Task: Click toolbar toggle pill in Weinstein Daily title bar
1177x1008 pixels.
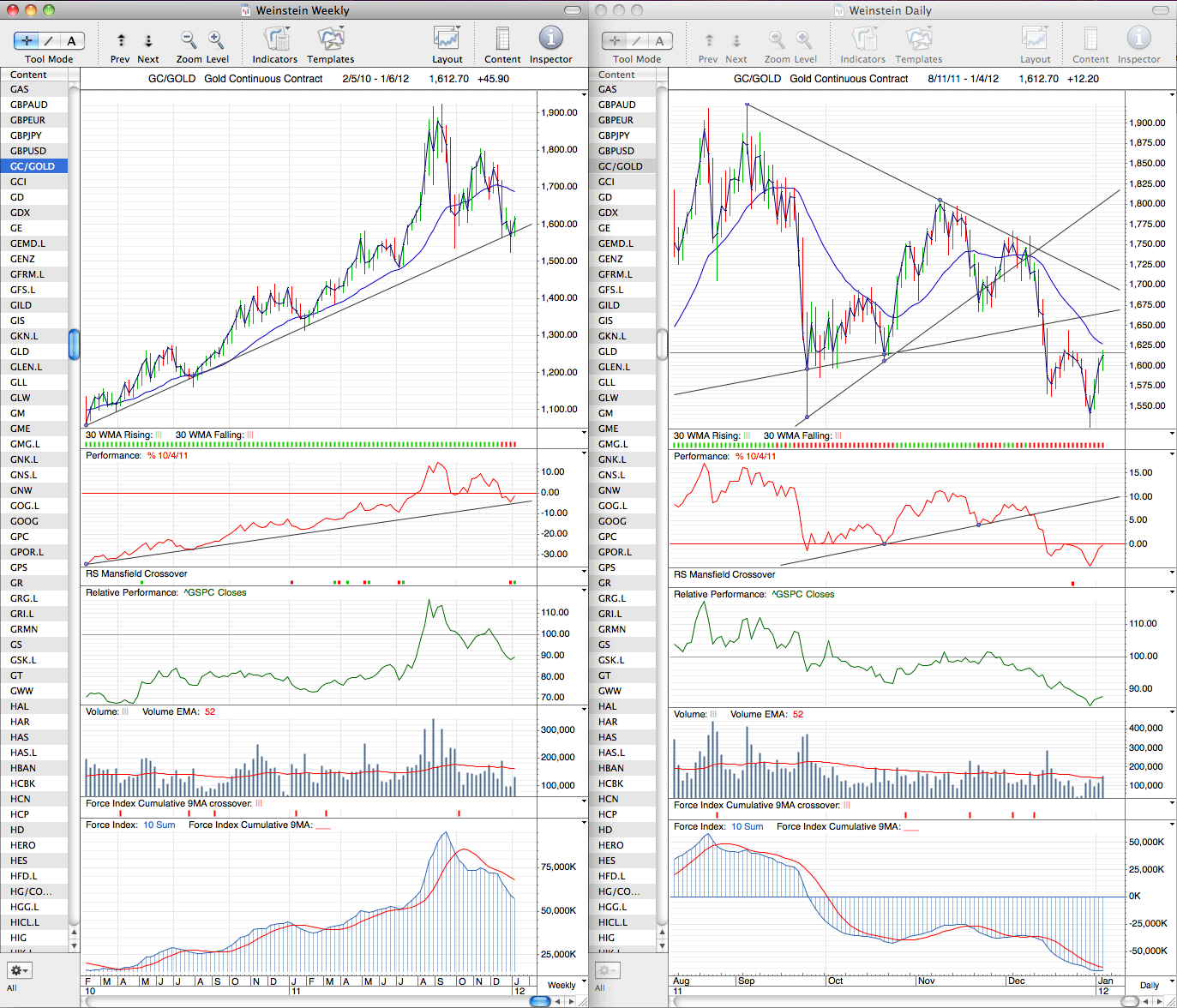Action: (1162, 10)
